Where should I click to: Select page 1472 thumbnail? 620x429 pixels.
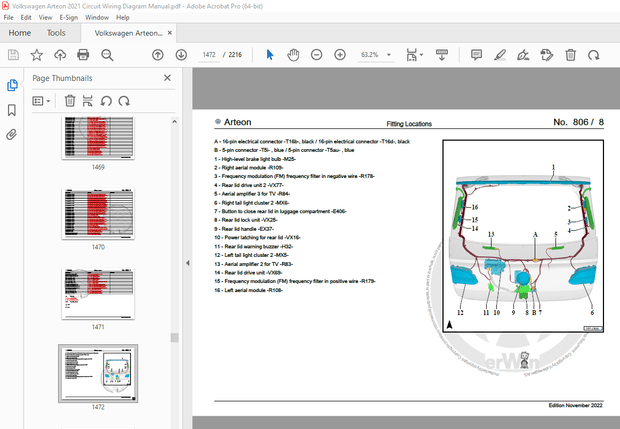click(98, 373)
